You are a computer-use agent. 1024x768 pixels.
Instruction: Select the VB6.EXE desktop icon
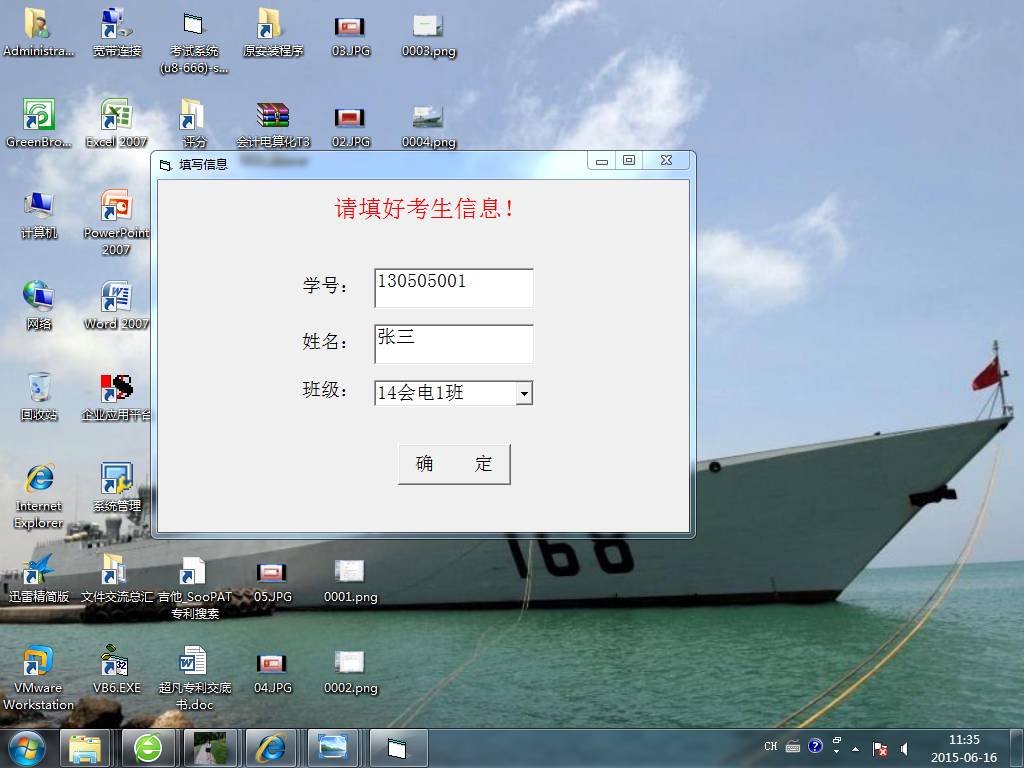pos(116,662)
